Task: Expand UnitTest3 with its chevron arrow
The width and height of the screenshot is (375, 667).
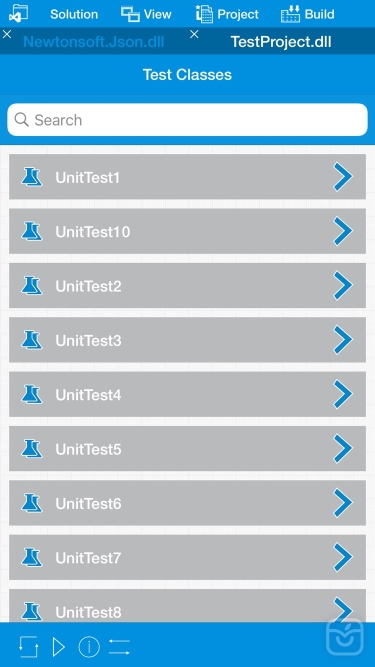Action: [x=343, y=340]
